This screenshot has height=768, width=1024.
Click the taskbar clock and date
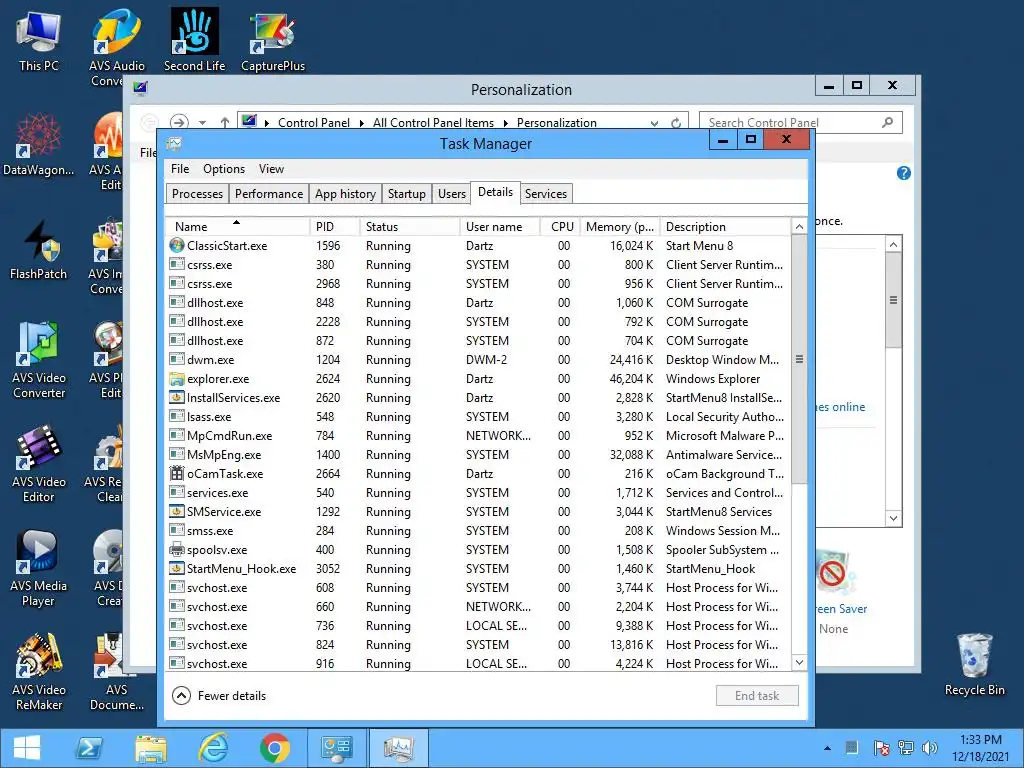tap(980, 748)
